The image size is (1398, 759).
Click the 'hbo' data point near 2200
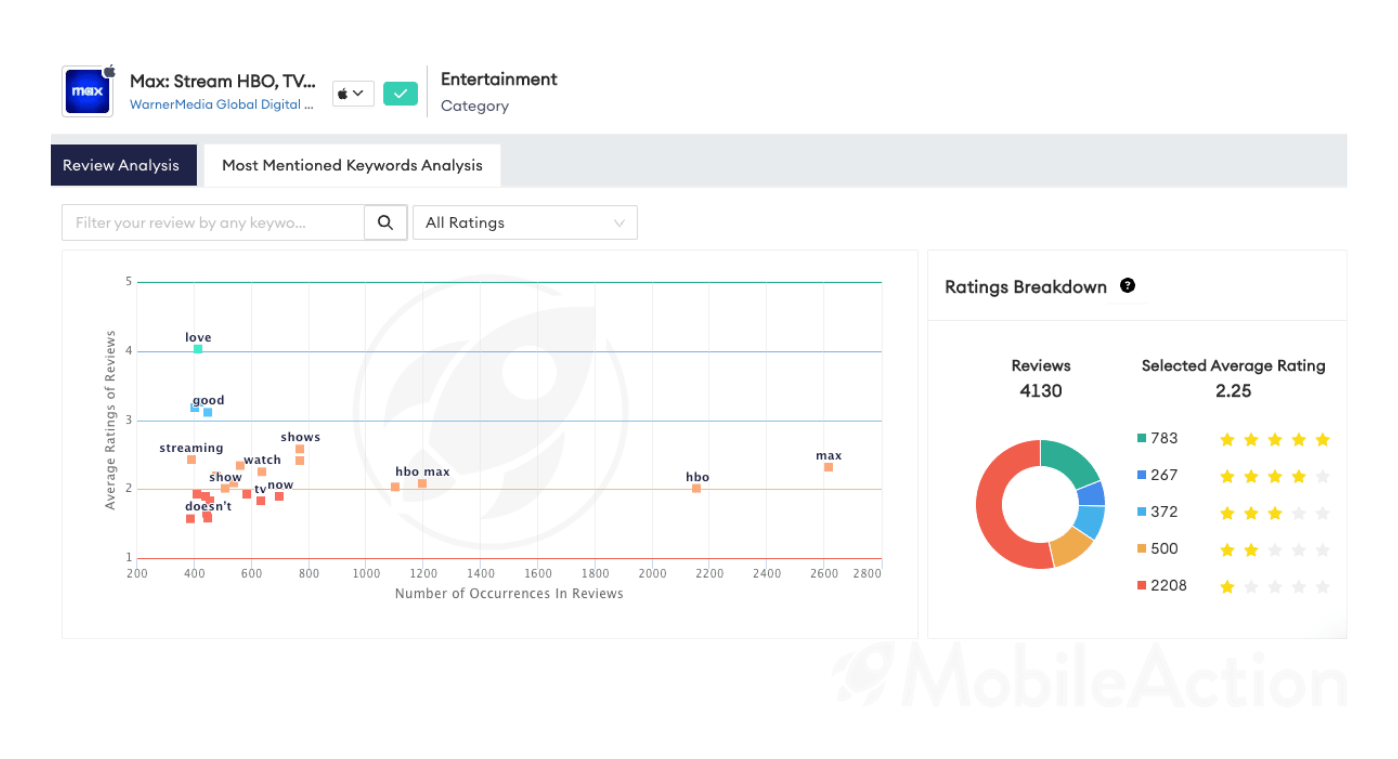pyautogui.click(x=696, y=488)
